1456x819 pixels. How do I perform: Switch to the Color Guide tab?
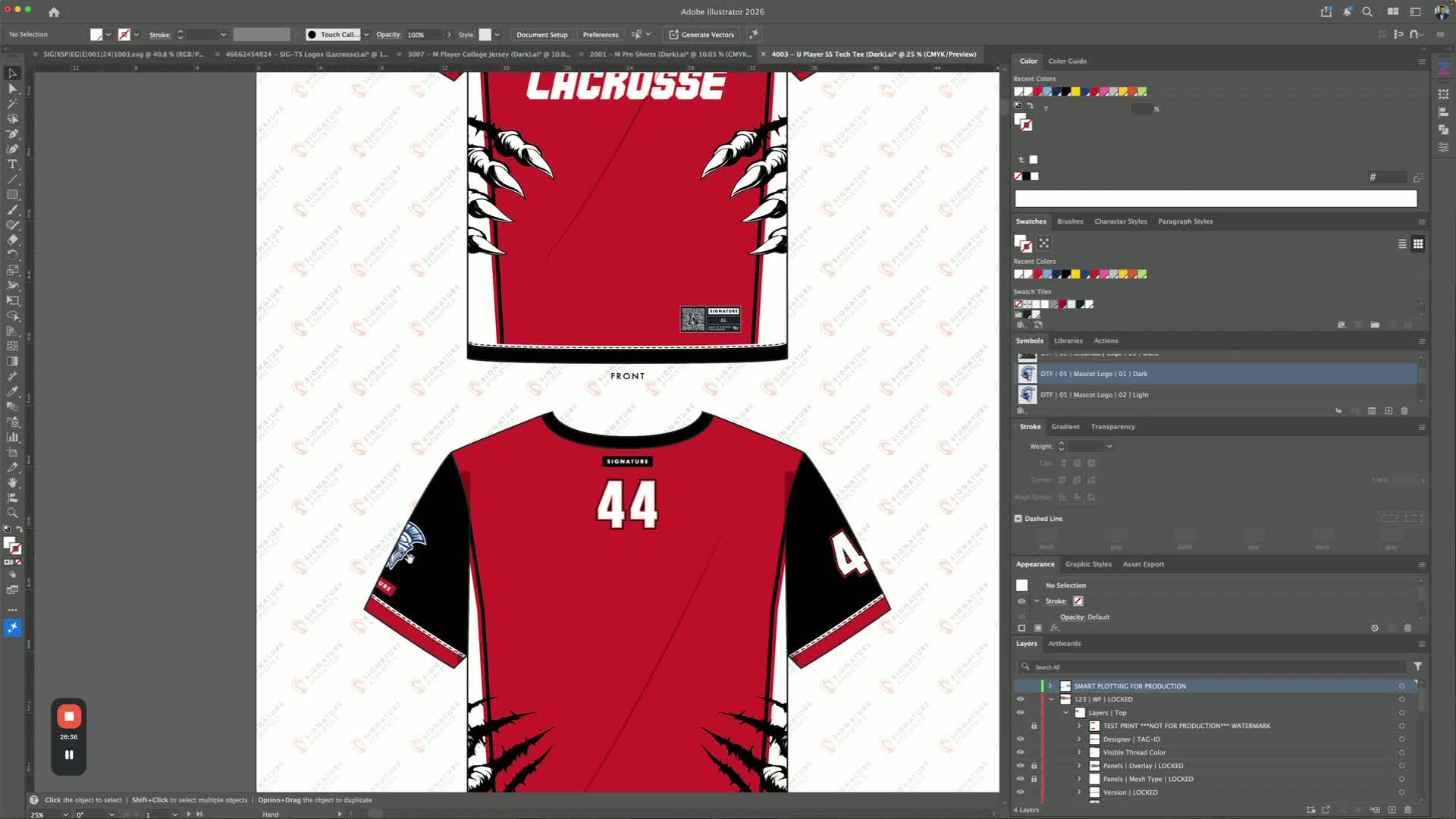pyautogui.click(x=1067, y=61)
